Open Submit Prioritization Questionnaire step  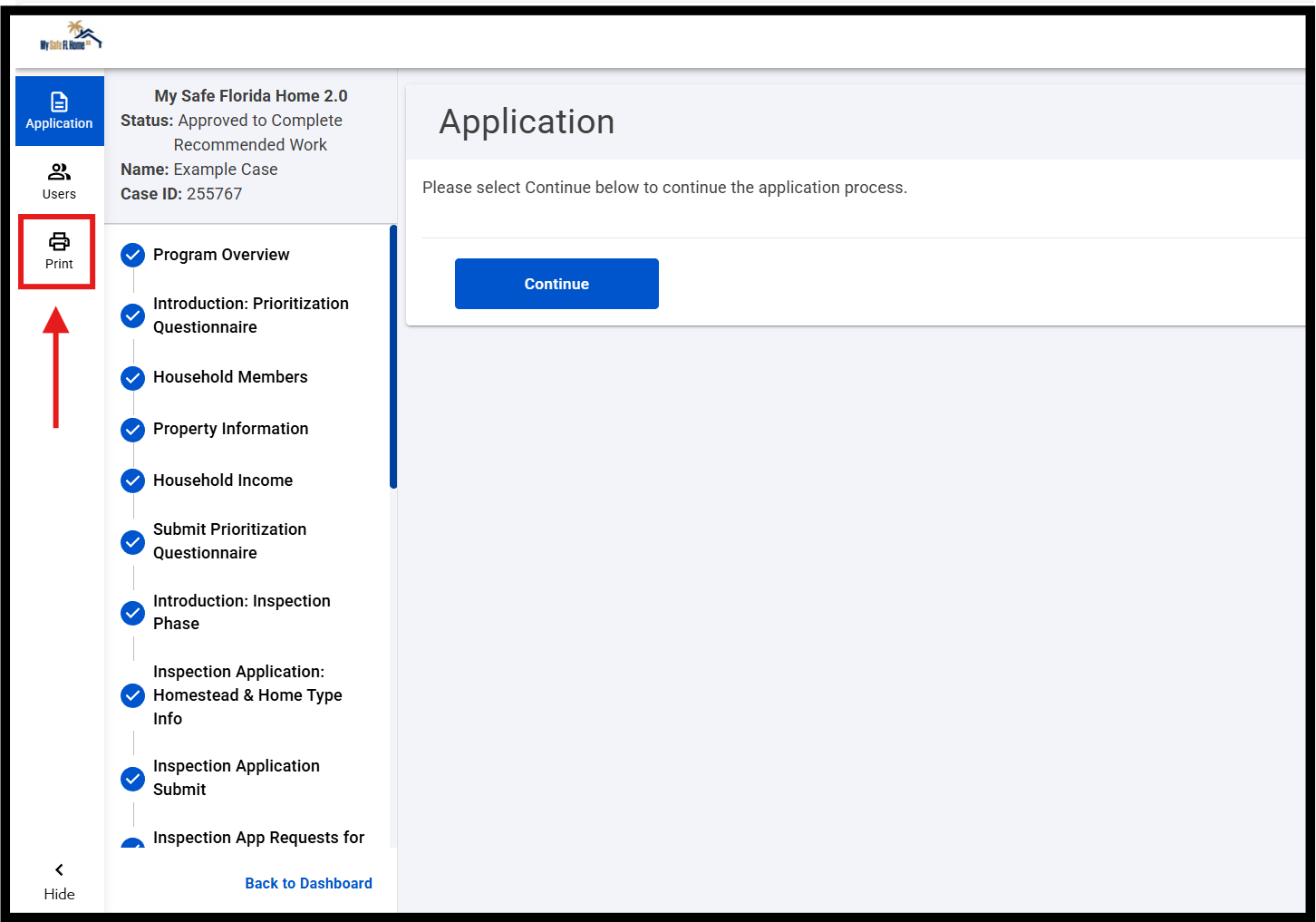(x=230, y=541)
